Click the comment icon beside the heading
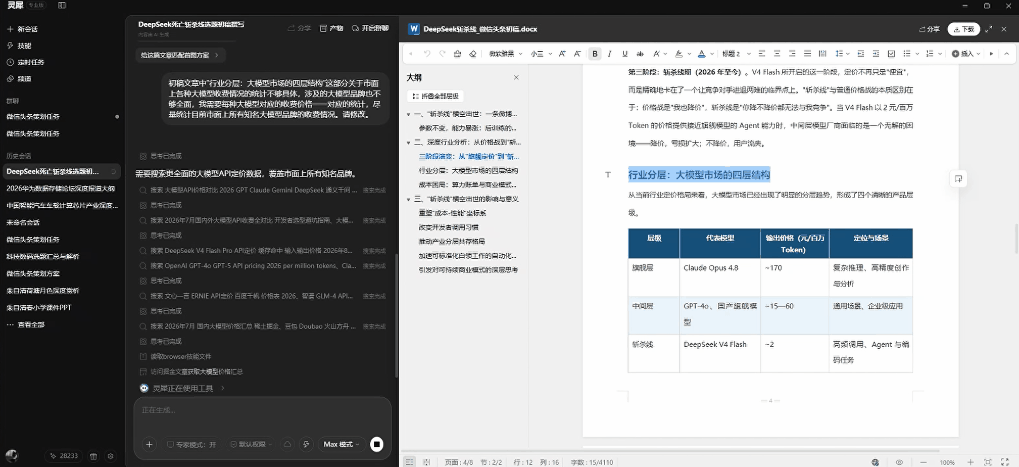The height and width of the screenshot is (467, 1019). click(x=958, y=179)
